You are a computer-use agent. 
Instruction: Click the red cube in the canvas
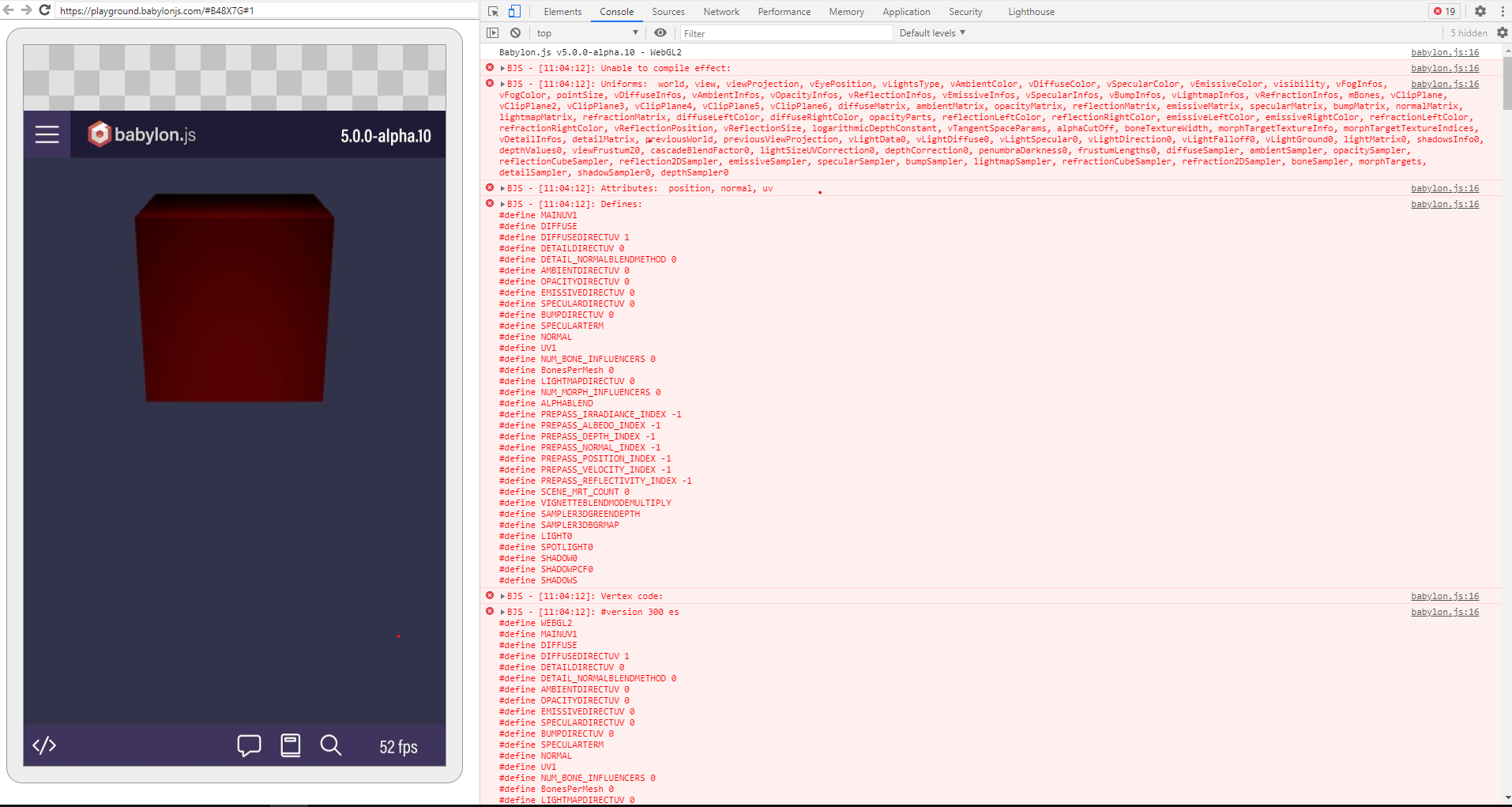pyautogui.click(x=235, y=298)
